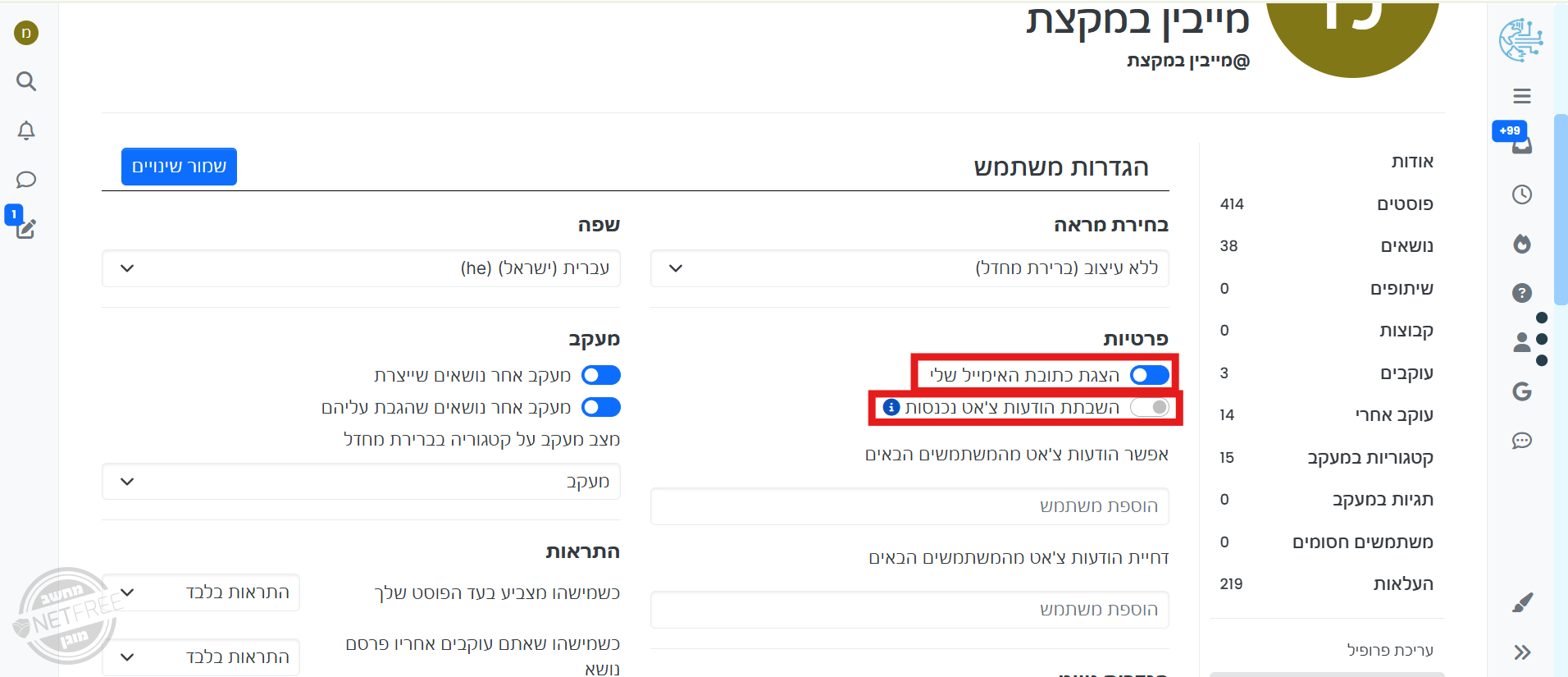Open the עוקבים menu item
The height and width of the screenshot is (677, 1568).
(x=1406, y=373)
